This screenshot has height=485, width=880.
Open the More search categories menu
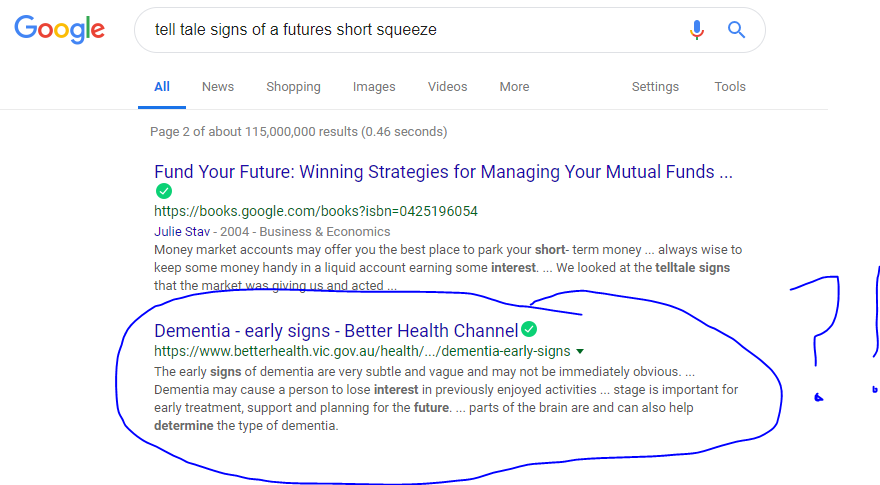tap(514, 86)
